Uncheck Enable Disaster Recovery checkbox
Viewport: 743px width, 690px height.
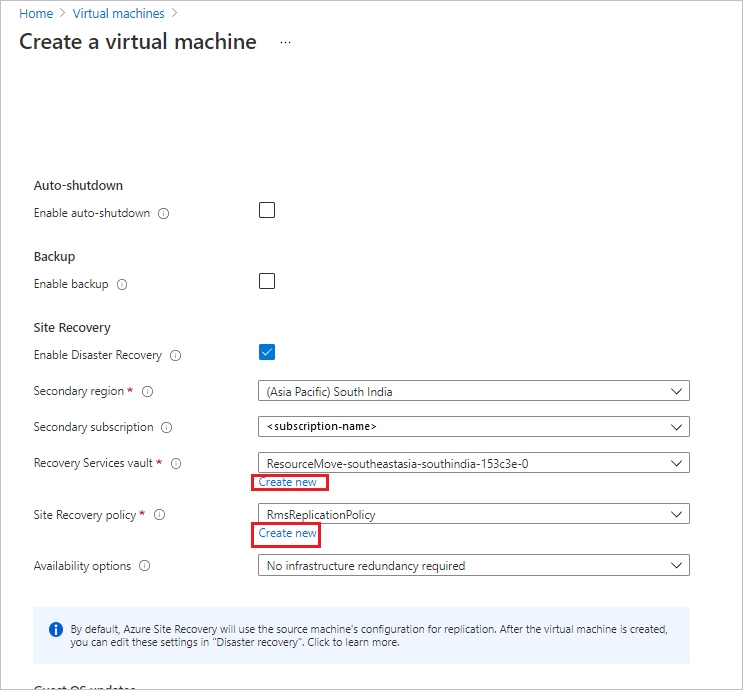267,352
